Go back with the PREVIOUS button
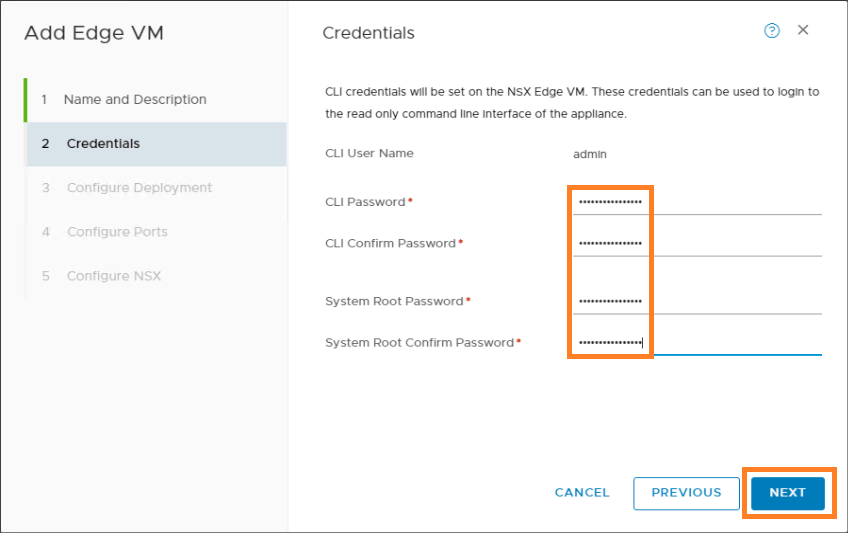The image size is (848, 533). tap(686, 493)
